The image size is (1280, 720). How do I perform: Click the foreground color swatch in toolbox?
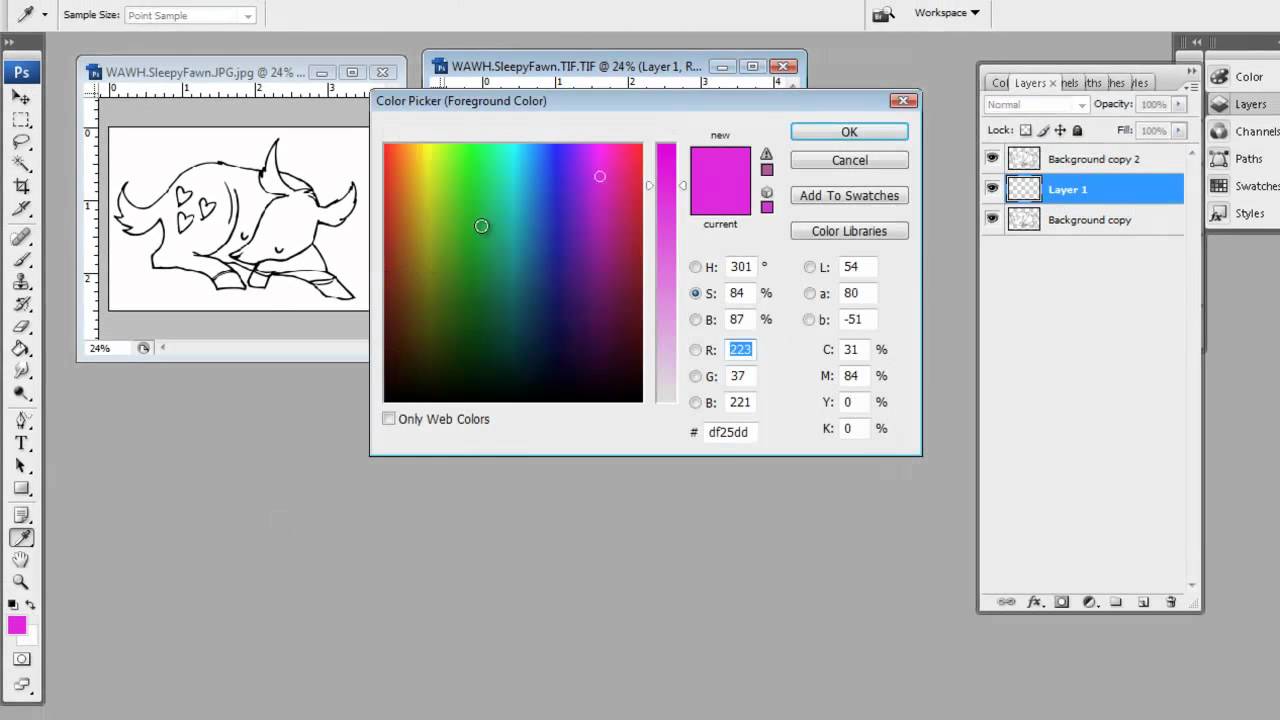(x=17, y=625)
